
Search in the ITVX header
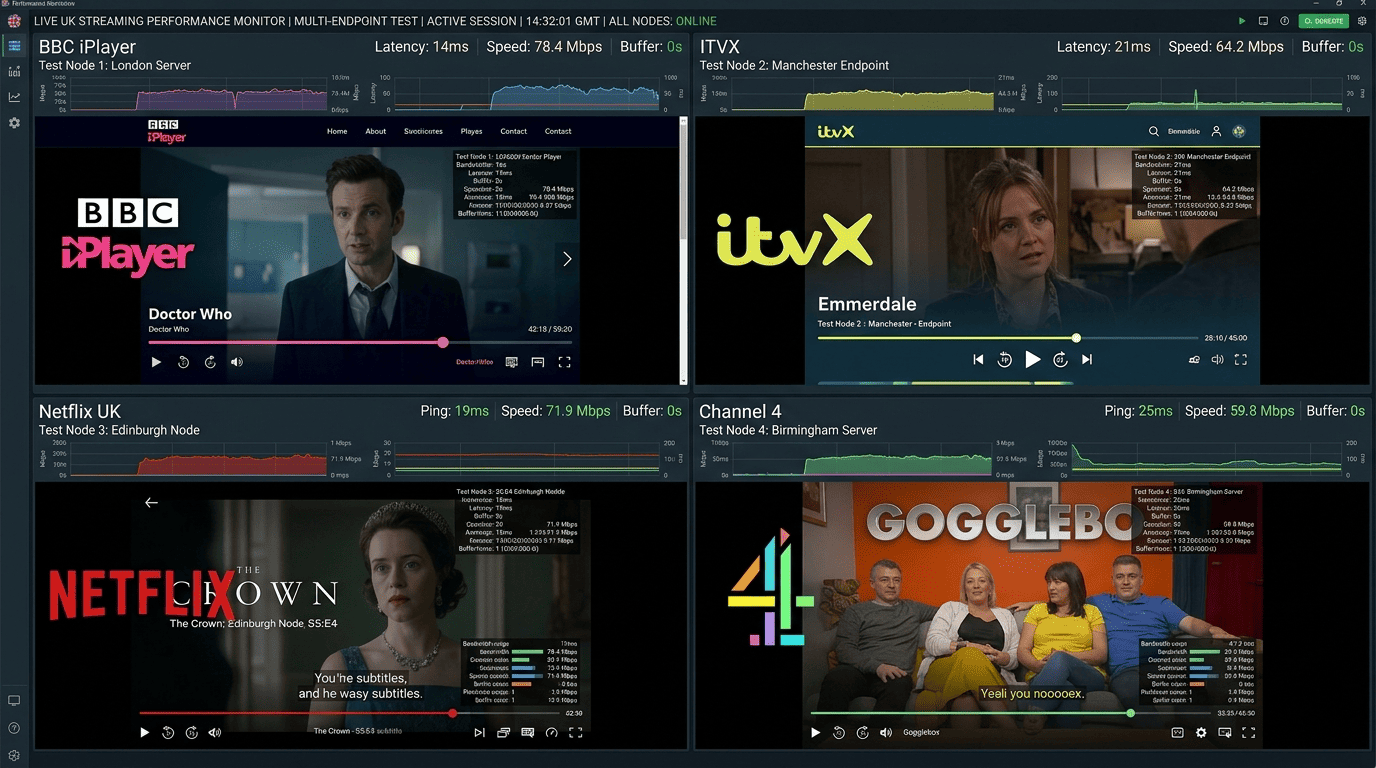1154,131
